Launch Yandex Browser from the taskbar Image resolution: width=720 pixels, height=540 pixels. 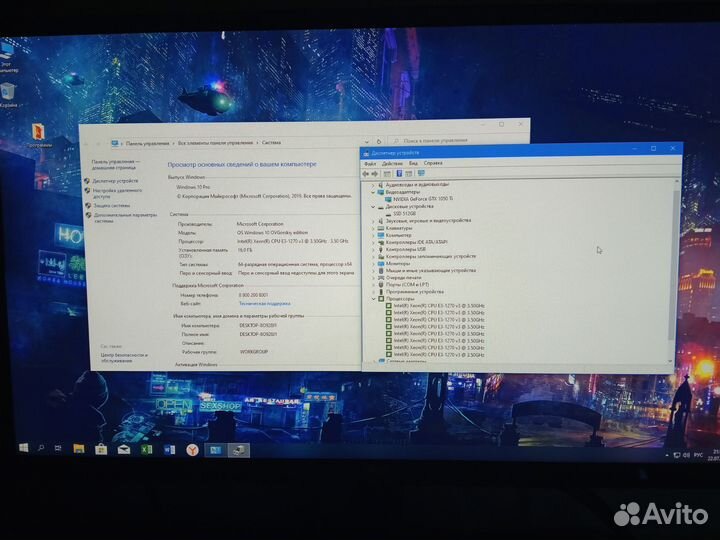(x=192, y=450)
